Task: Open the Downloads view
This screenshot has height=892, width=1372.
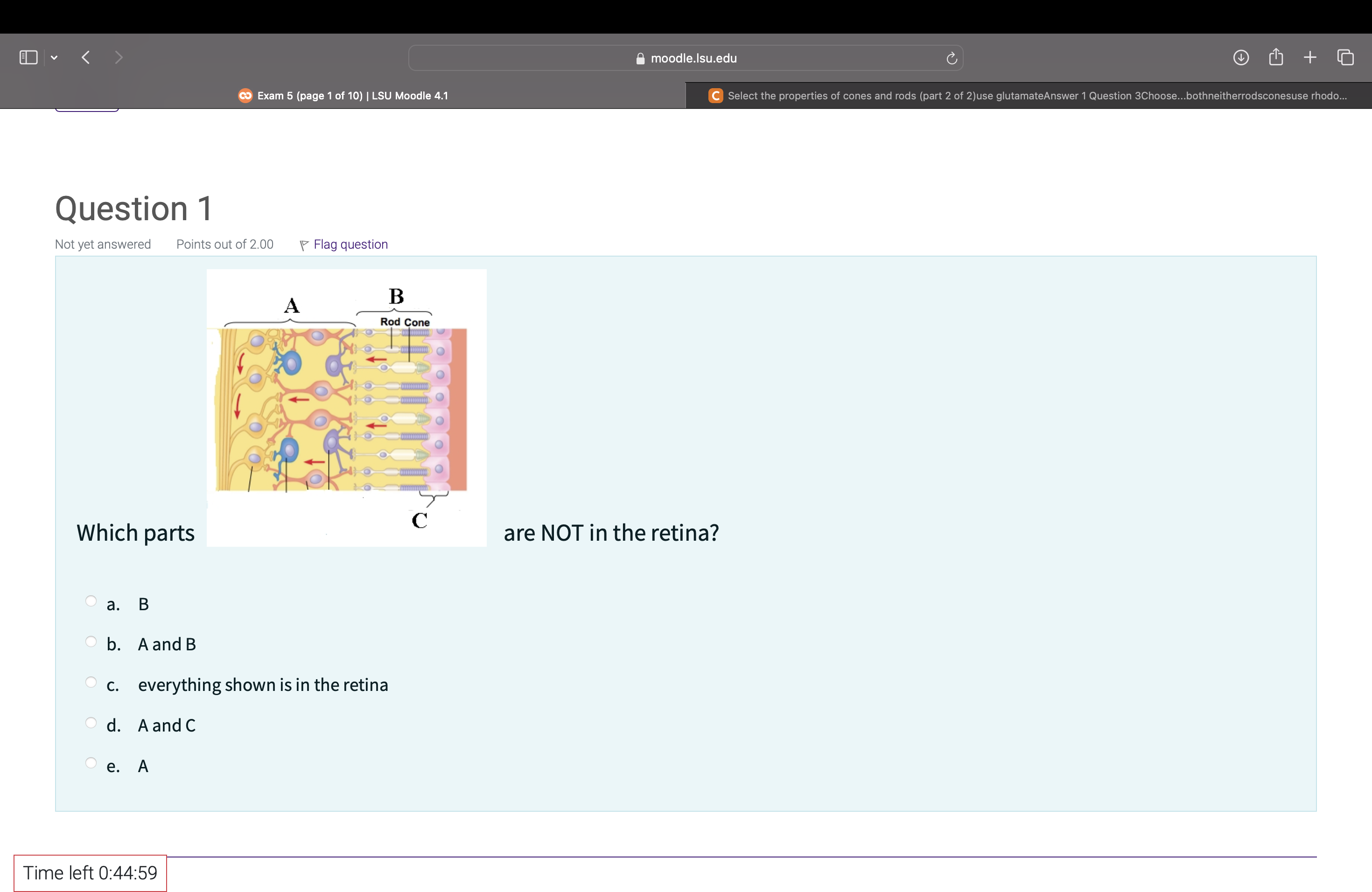Action: coord(1241,57)
